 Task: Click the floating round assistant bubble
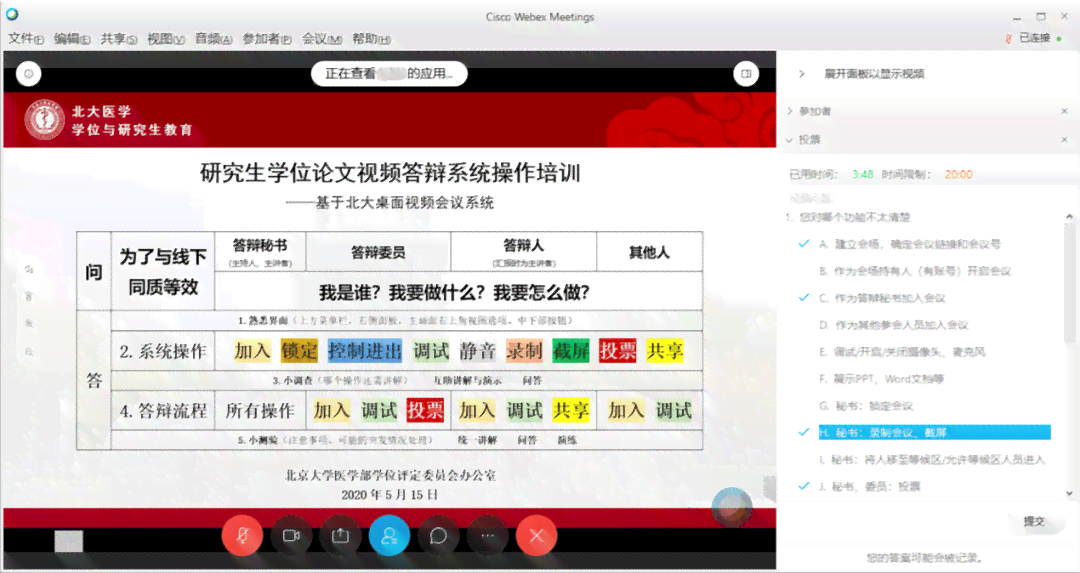pyautogui.click(x=731, y=508)
